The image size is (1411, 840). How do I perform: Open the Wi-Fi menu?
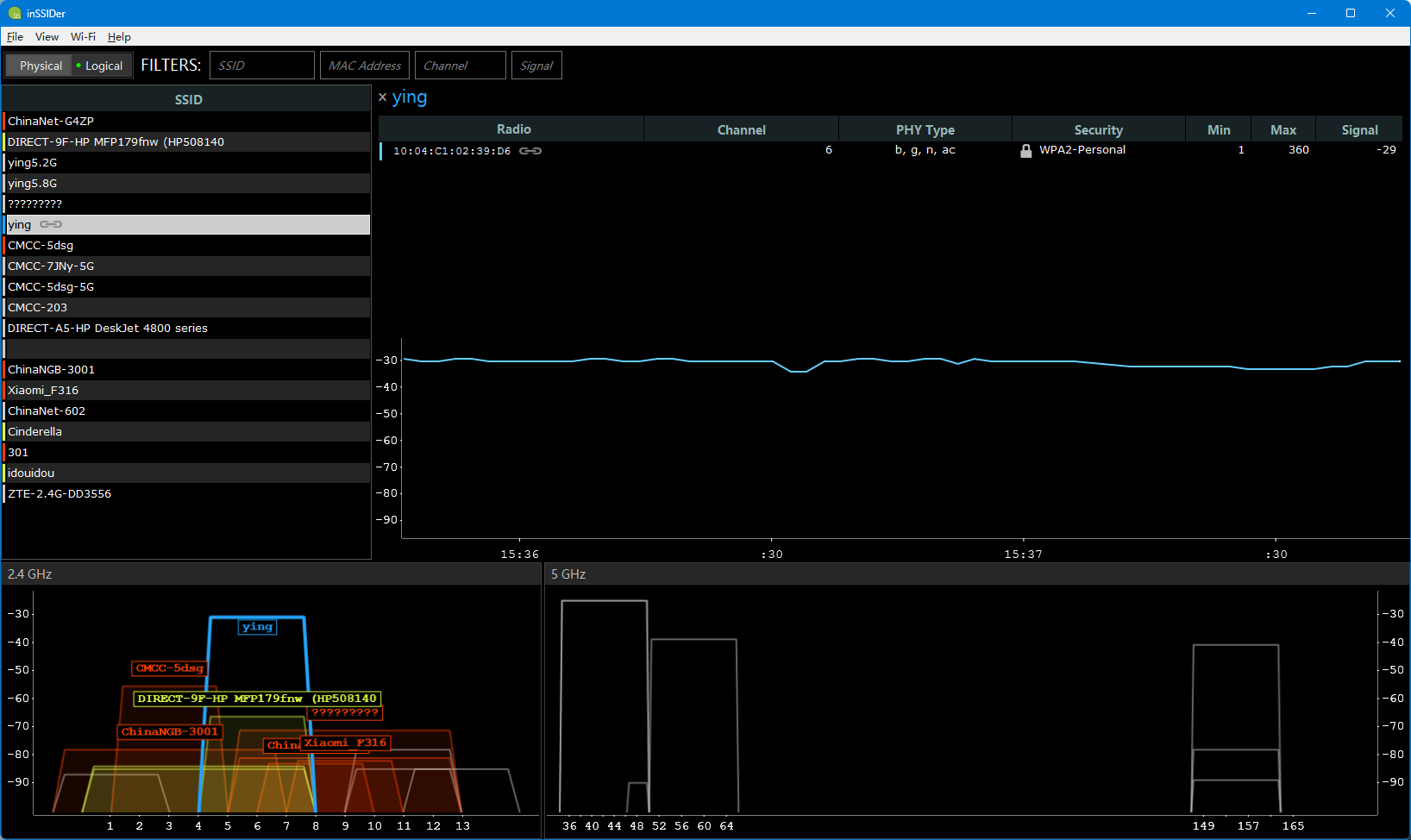tap(83, 37)
